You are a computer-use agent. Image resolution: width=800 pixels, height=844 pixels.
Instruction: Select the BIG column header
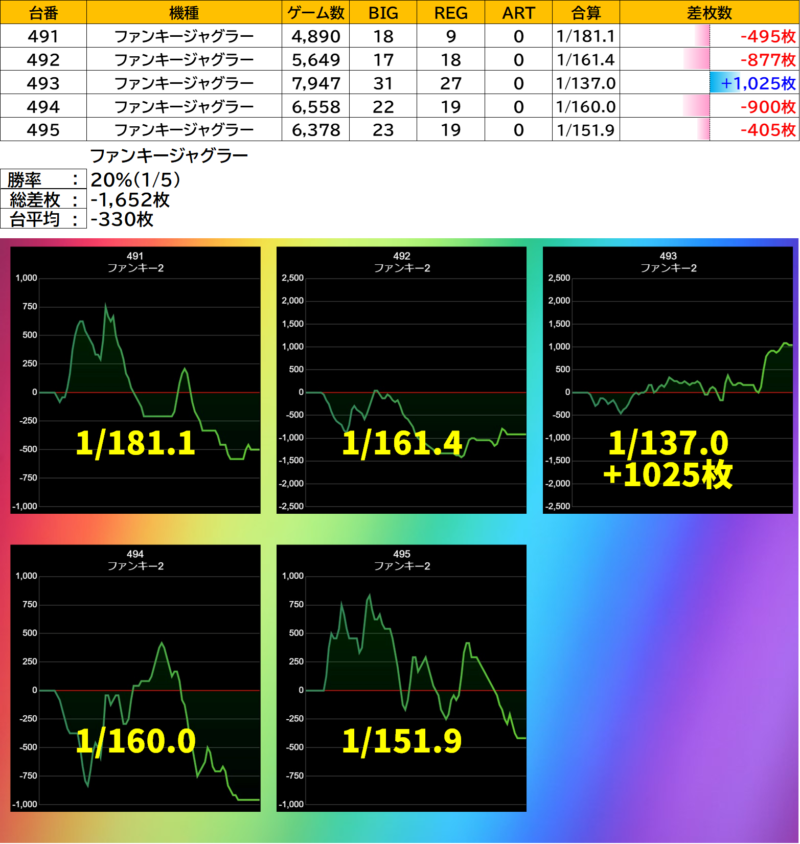click(383, 12)
